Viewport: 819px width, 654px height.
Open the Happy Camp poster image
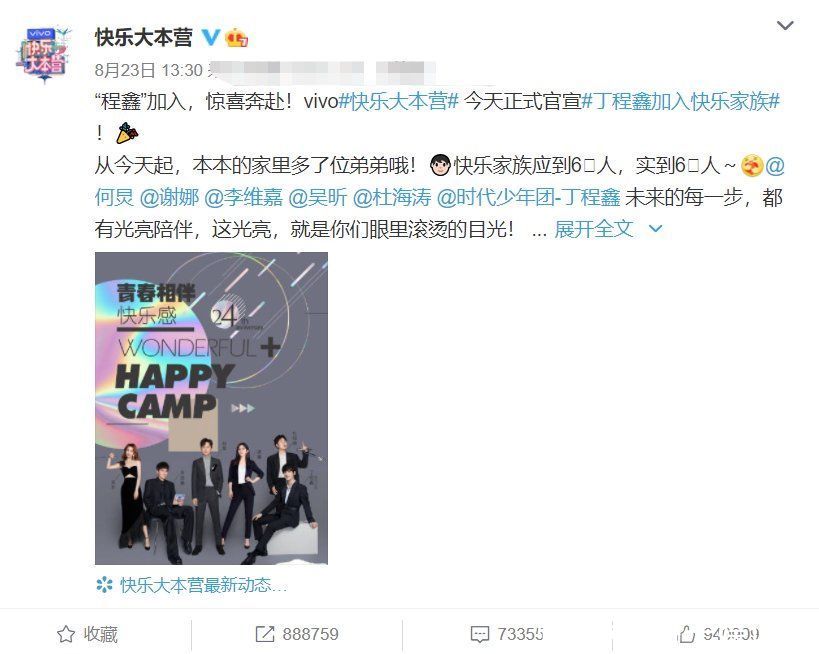211,408
